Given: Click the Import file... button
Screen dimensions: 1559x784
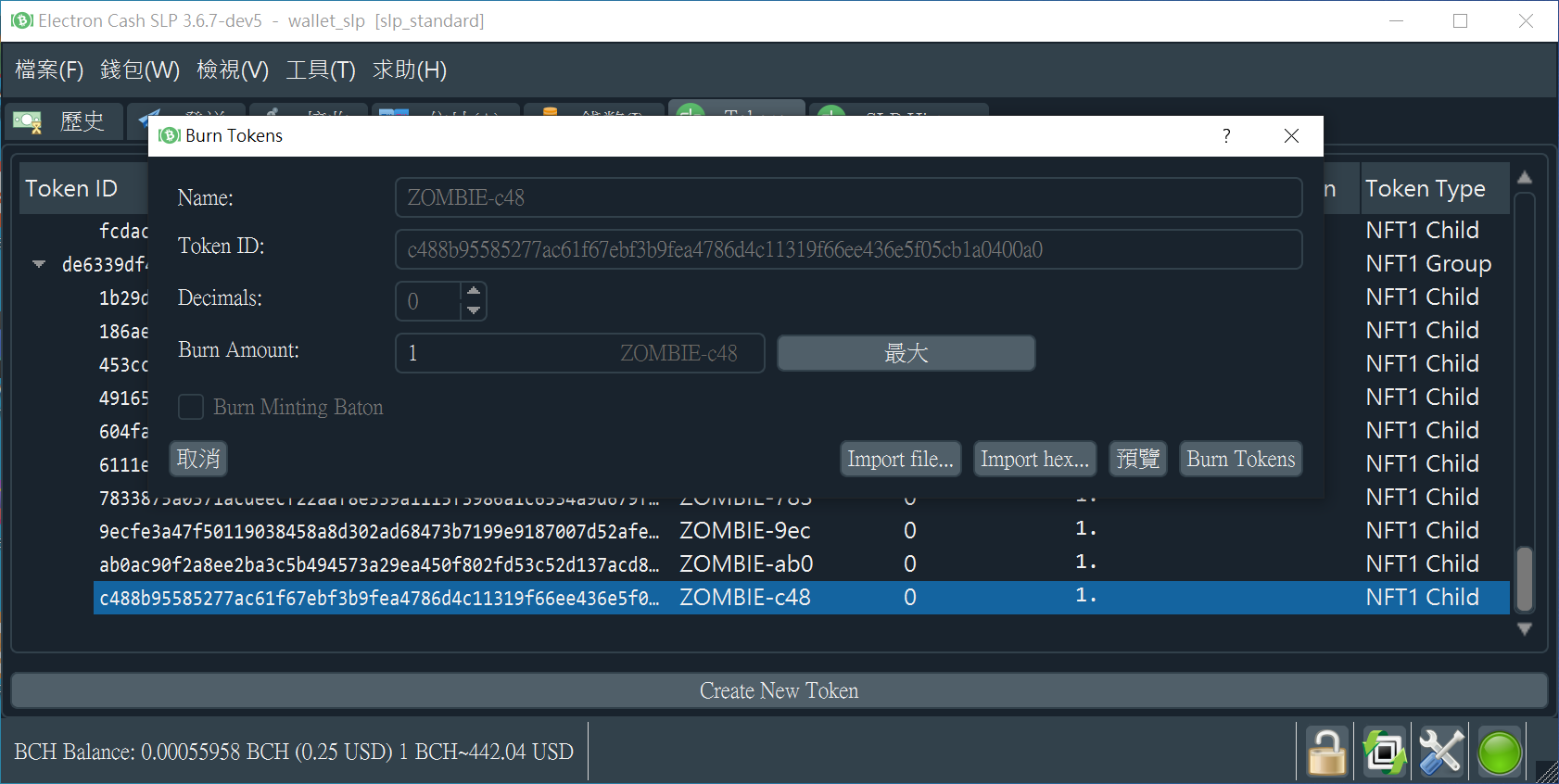Looking at the screenshot, I should click(900, 459).
